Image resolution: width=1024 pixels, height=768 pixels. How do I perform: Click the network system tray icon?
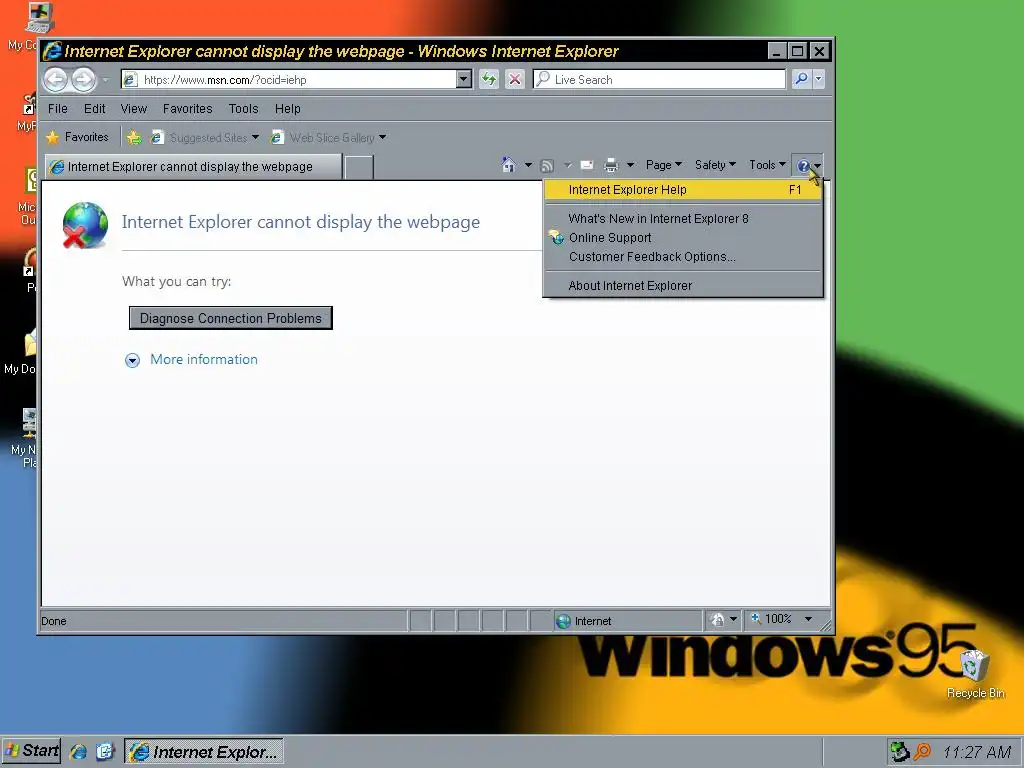pos(901,752)
